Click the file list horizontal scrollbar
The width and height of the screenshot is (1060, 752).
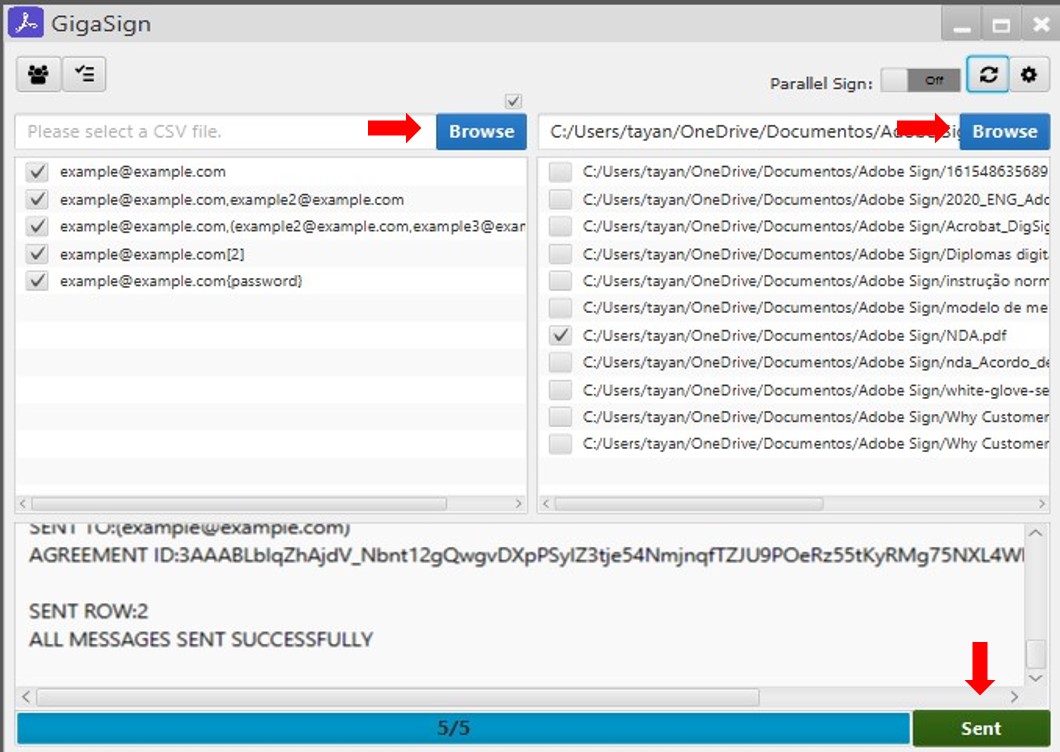[x=690, y=504]
